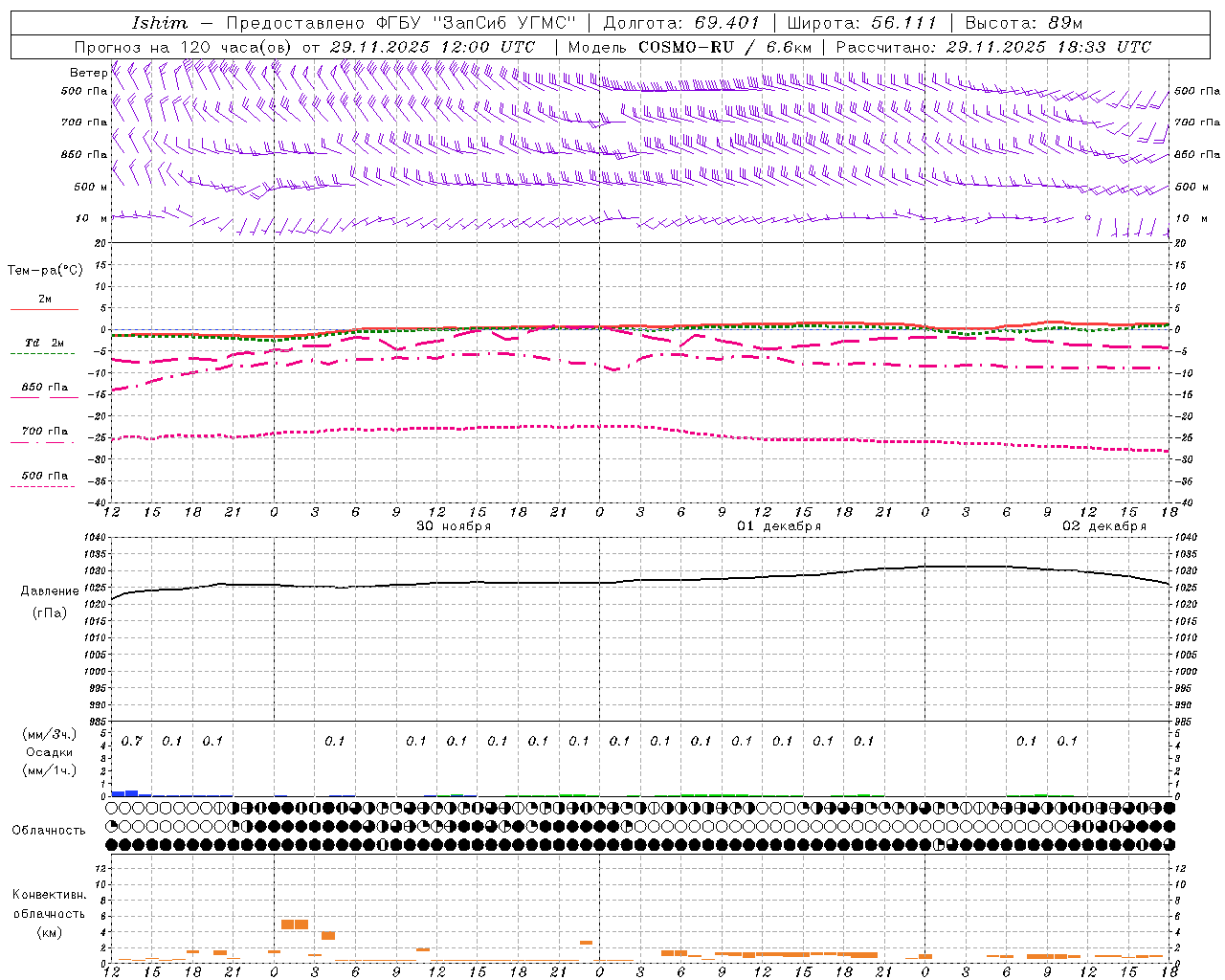This screenshot has height=980, width=1225.
Task: Click the "0.7" three-hour precipitation value
Action: click(132, 742)
